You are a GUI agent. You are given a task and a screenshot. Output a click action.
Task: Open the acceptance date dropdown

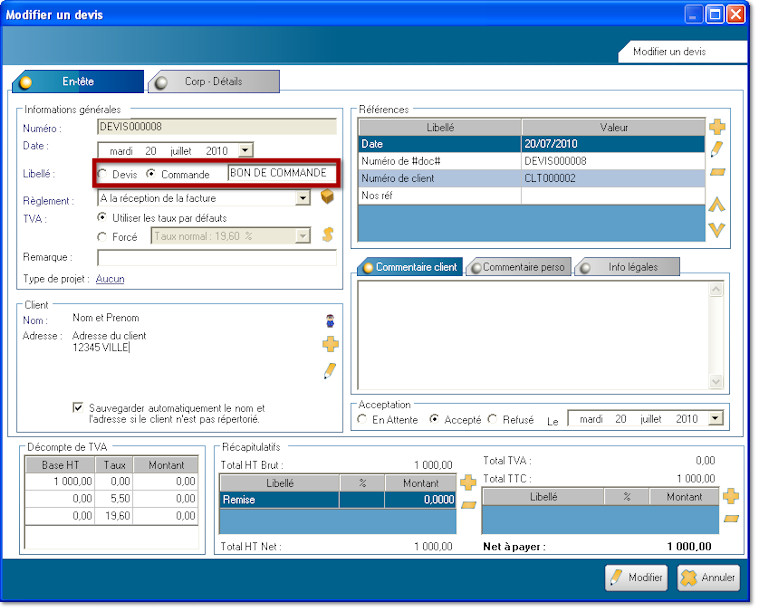click(715, 419)
